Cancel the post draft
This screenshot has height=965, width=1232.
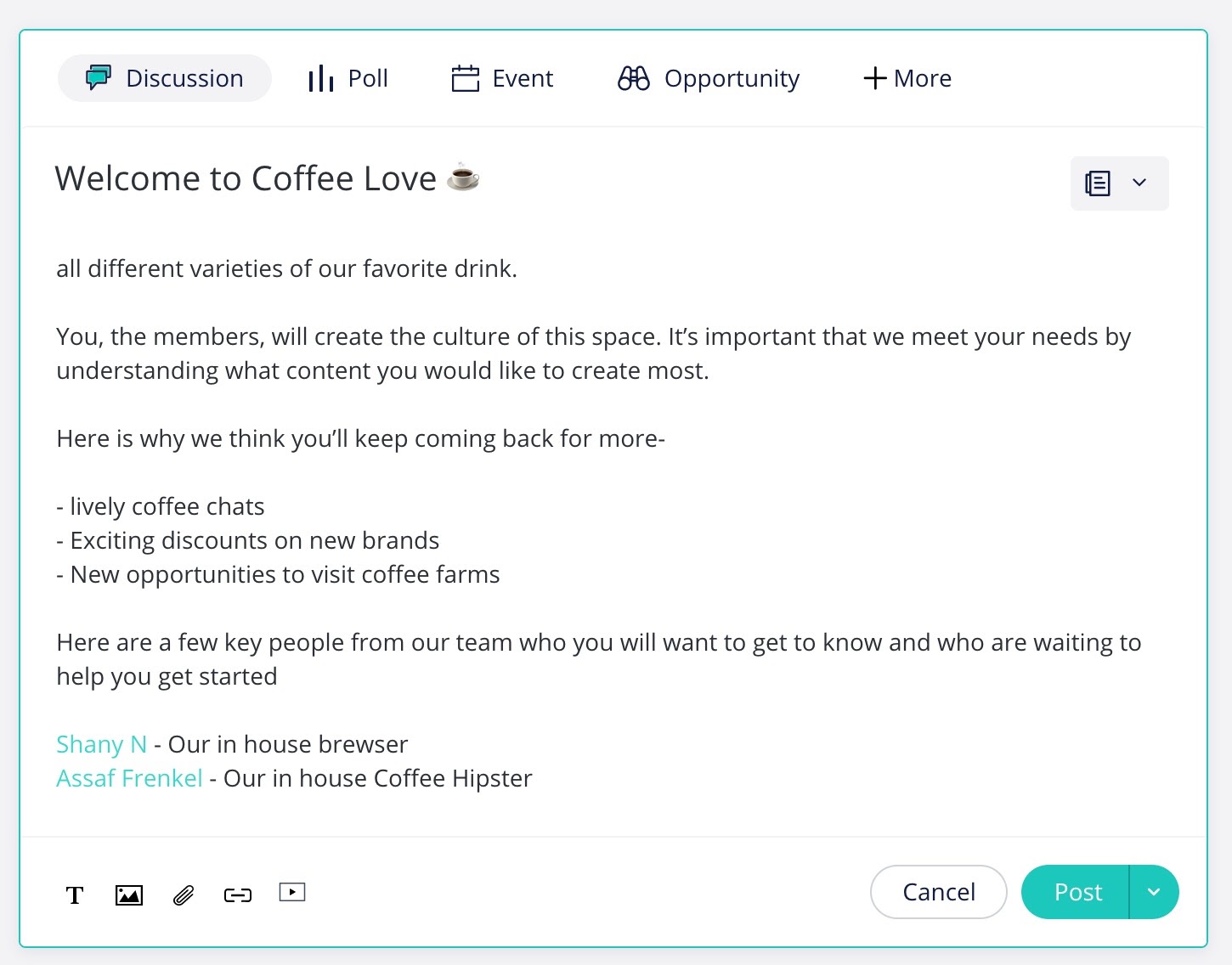tap(939, 892)
